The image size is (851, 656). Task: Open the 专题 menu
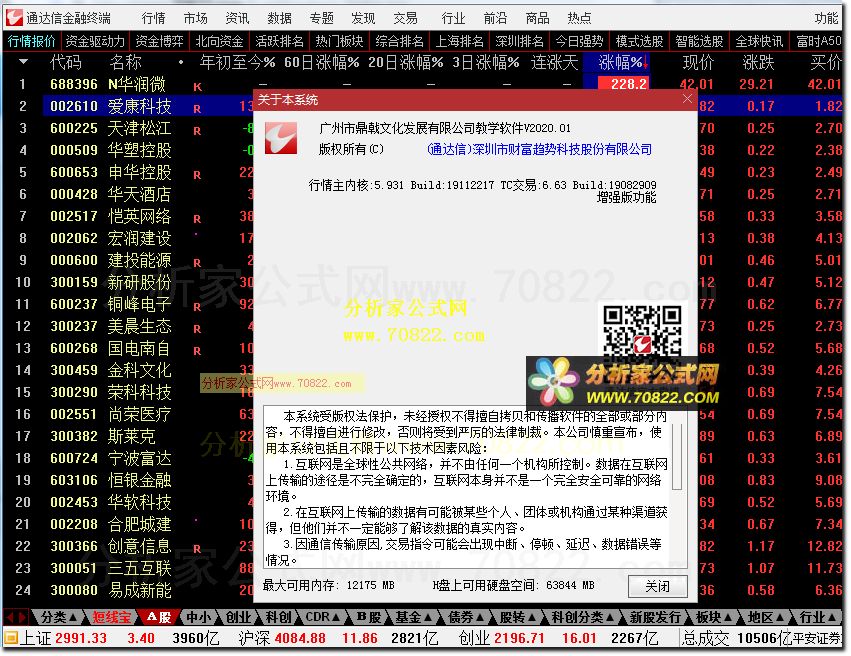tap(321, 18)
